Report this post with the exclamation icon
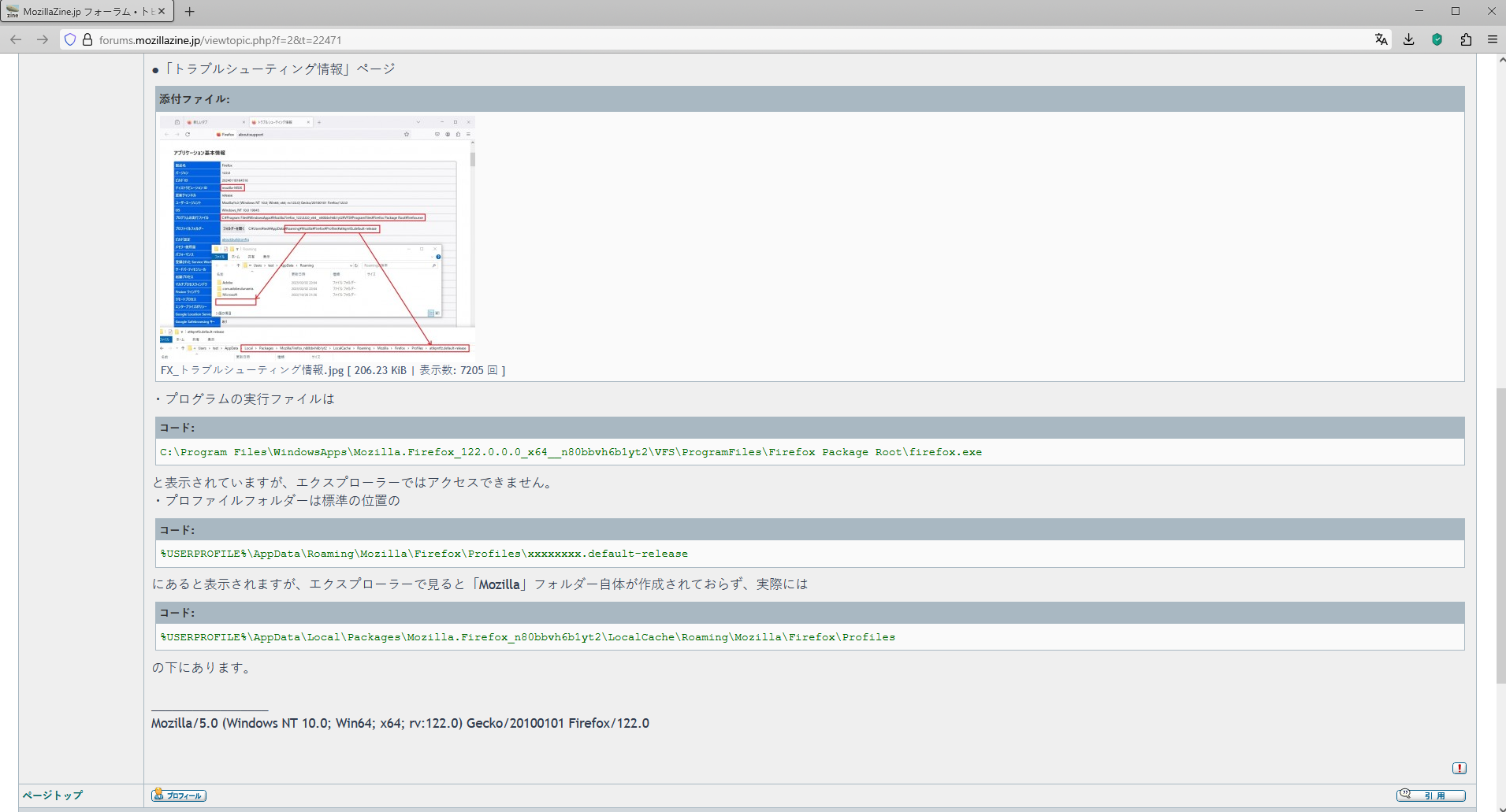This screenshot has width=1506, height=812. pyautogui.click(x=1460, y=768)
